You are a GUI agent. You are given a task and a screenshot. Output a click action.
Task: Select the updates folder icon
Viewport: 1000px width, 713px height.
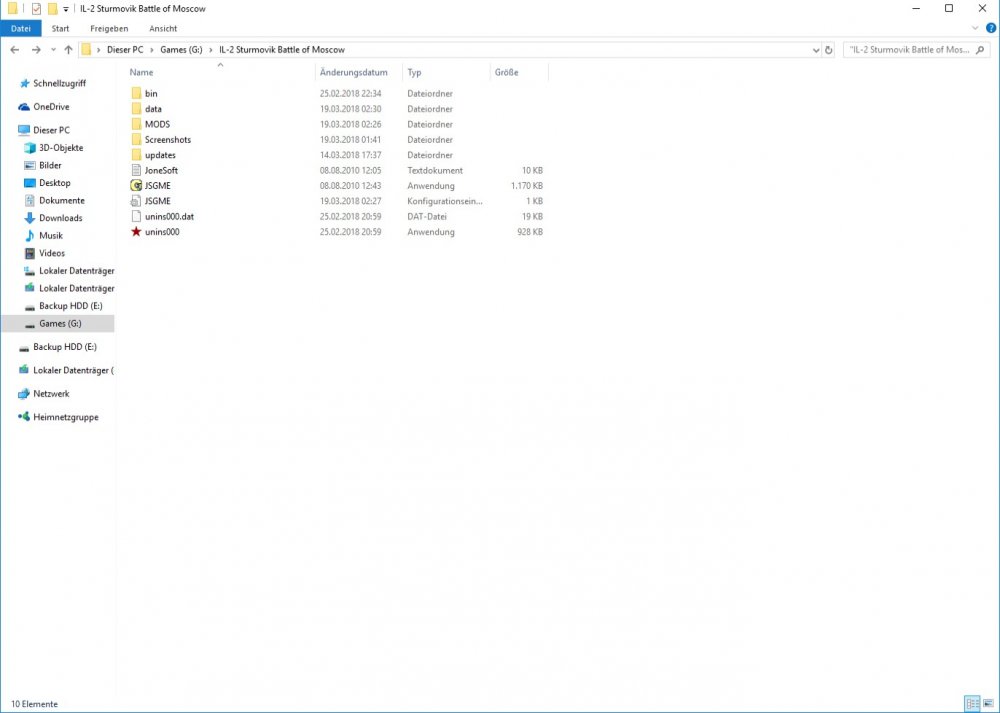(x=136, y=154)
